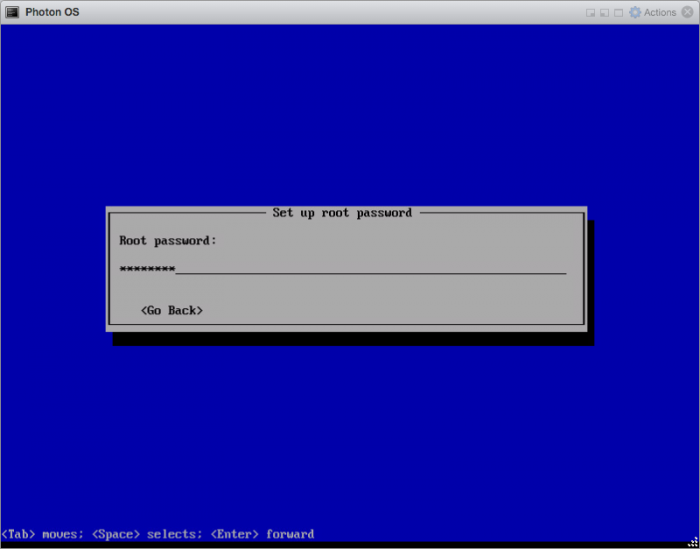Click the full-window console size icon
The width and height of the screenshot is (700, 549).
point(618,13)
